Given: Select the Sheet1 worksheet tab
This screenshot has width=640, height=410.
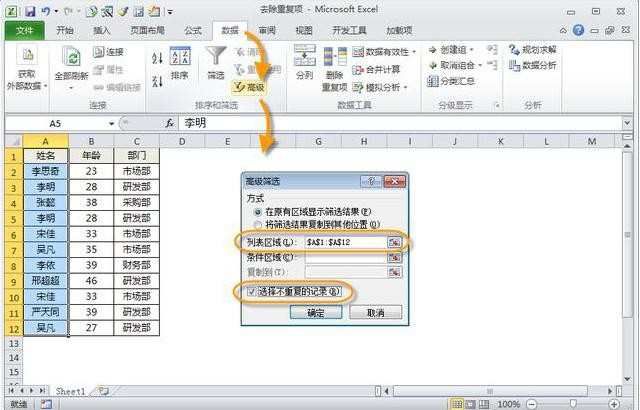Looking at the screenshot, I should click(x=71, y=391).
